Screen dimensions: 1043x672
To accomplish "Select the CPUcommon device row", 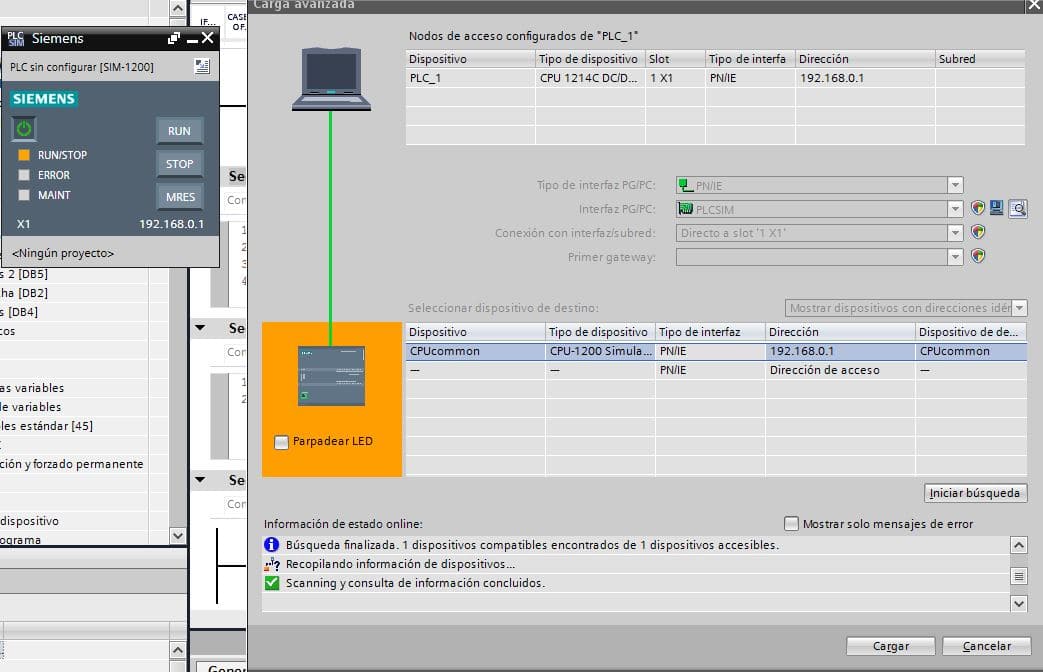I will (x=716, y=351).
